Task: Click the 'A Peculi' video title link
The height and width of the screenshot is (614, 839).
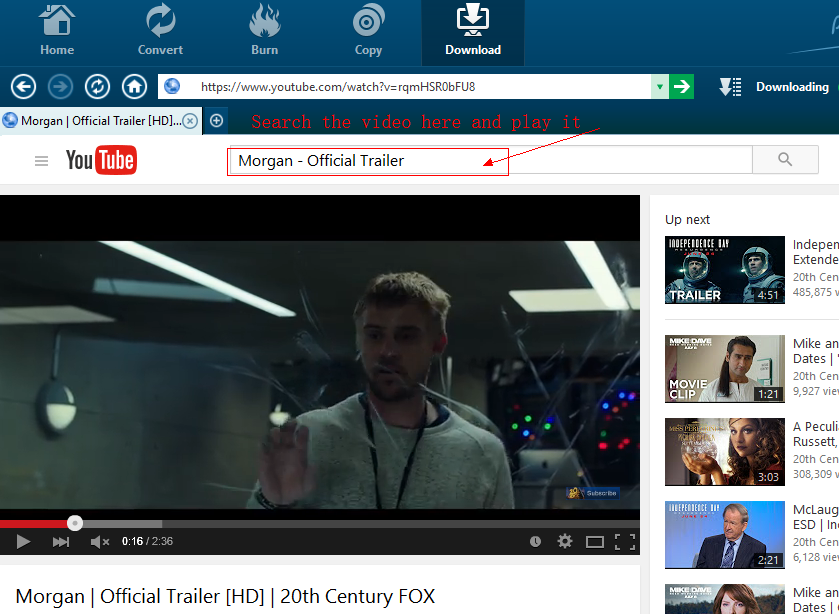Action: [x=815, y=434]
